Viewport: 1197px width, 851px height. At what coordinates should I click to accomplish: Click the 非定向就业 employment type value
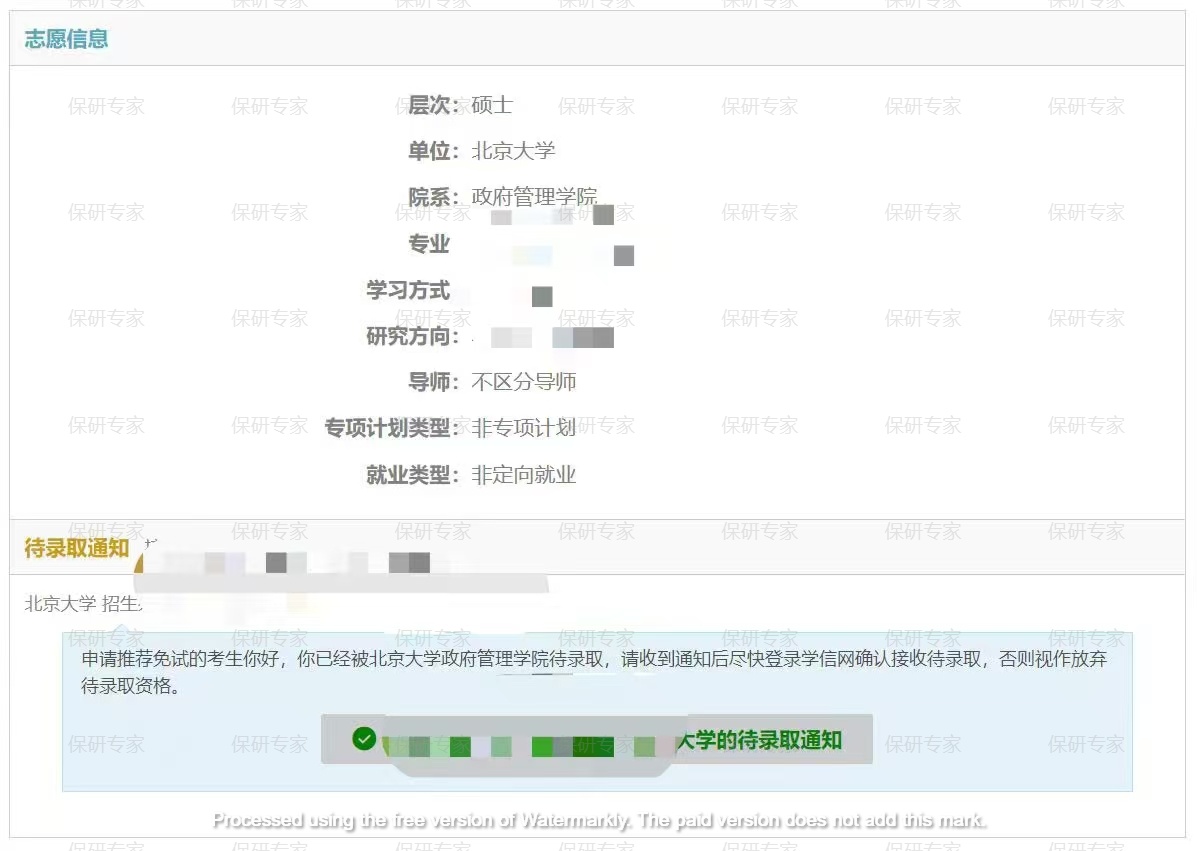coord(523,475)
